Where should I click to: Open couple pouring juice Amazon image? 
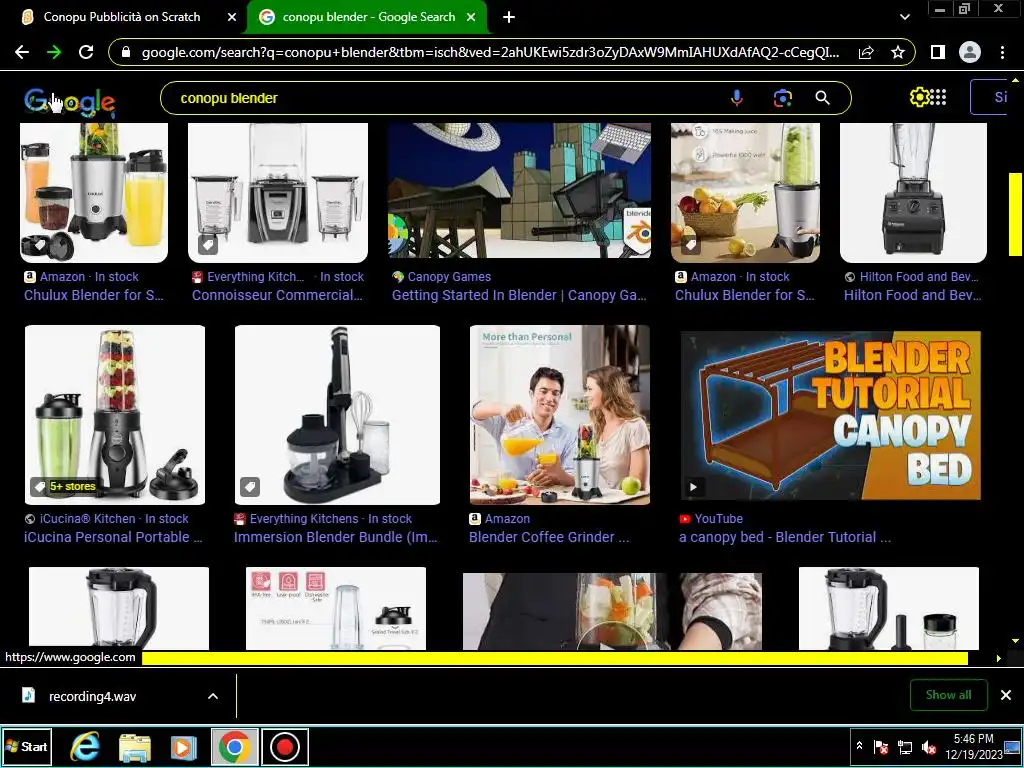pos(560,415)
